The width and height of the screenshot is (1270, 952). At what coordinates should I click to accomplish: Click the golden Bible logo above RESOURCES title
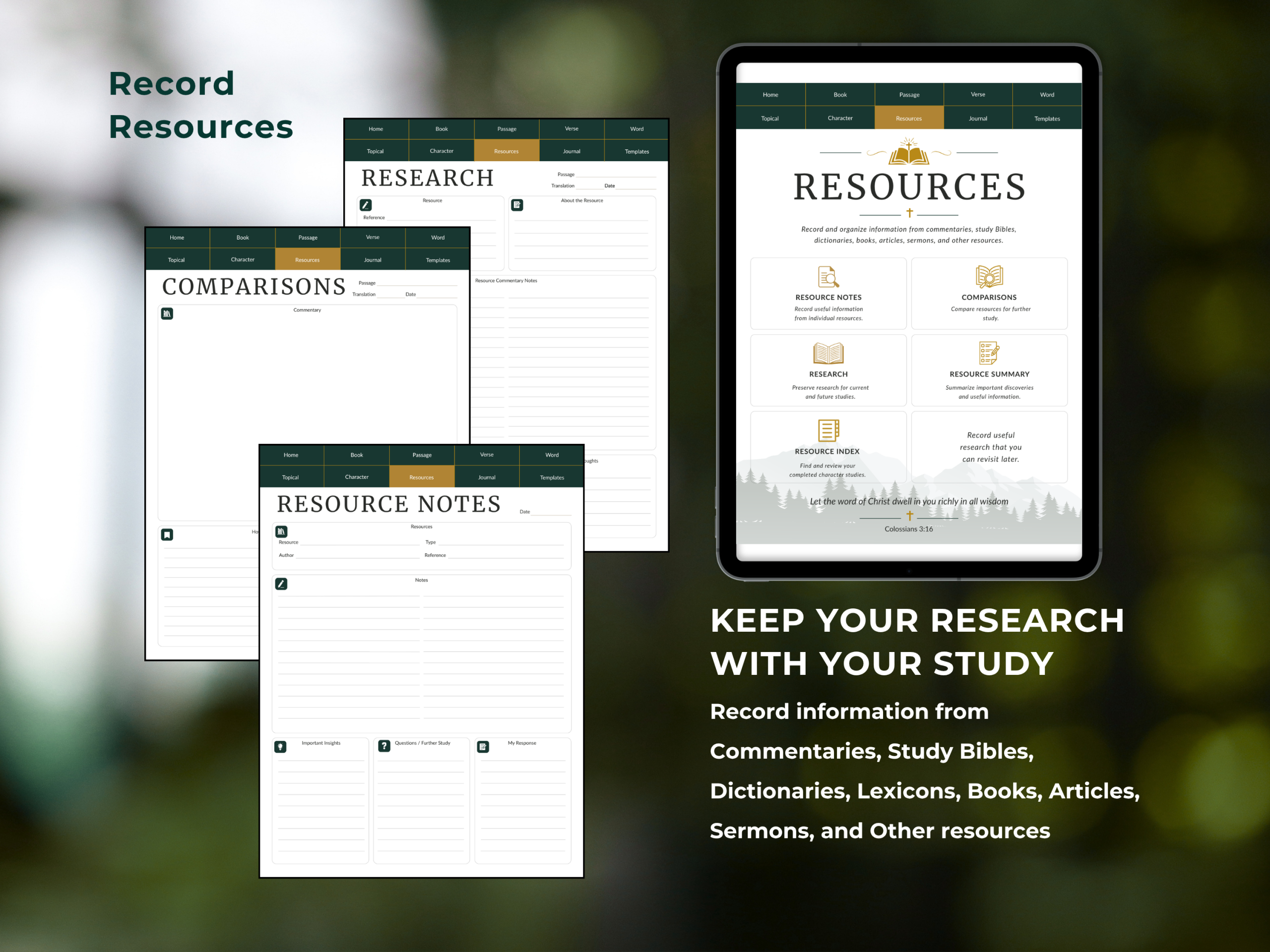coord(909,152)
